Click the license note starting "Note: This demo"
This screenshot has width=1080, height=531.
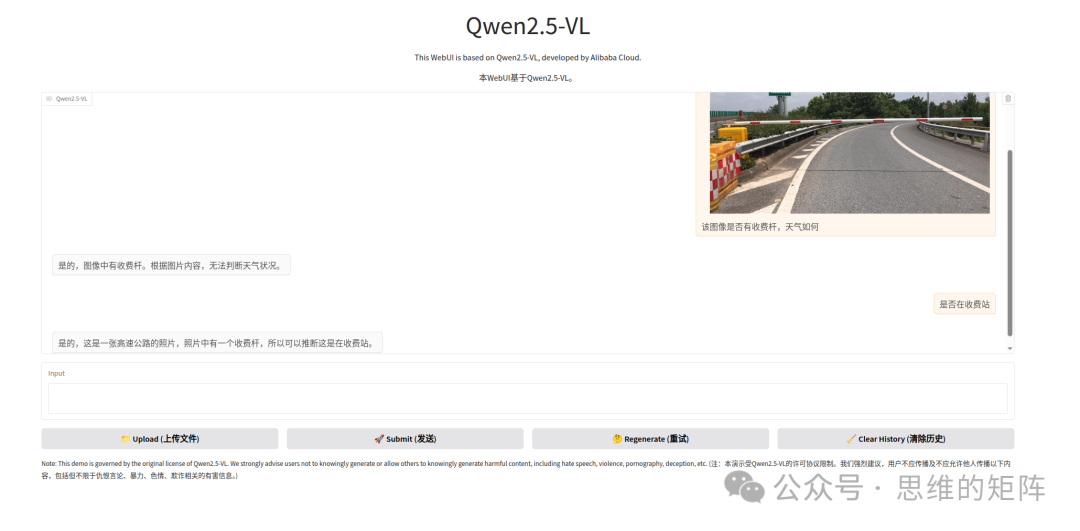coord(527,470)
